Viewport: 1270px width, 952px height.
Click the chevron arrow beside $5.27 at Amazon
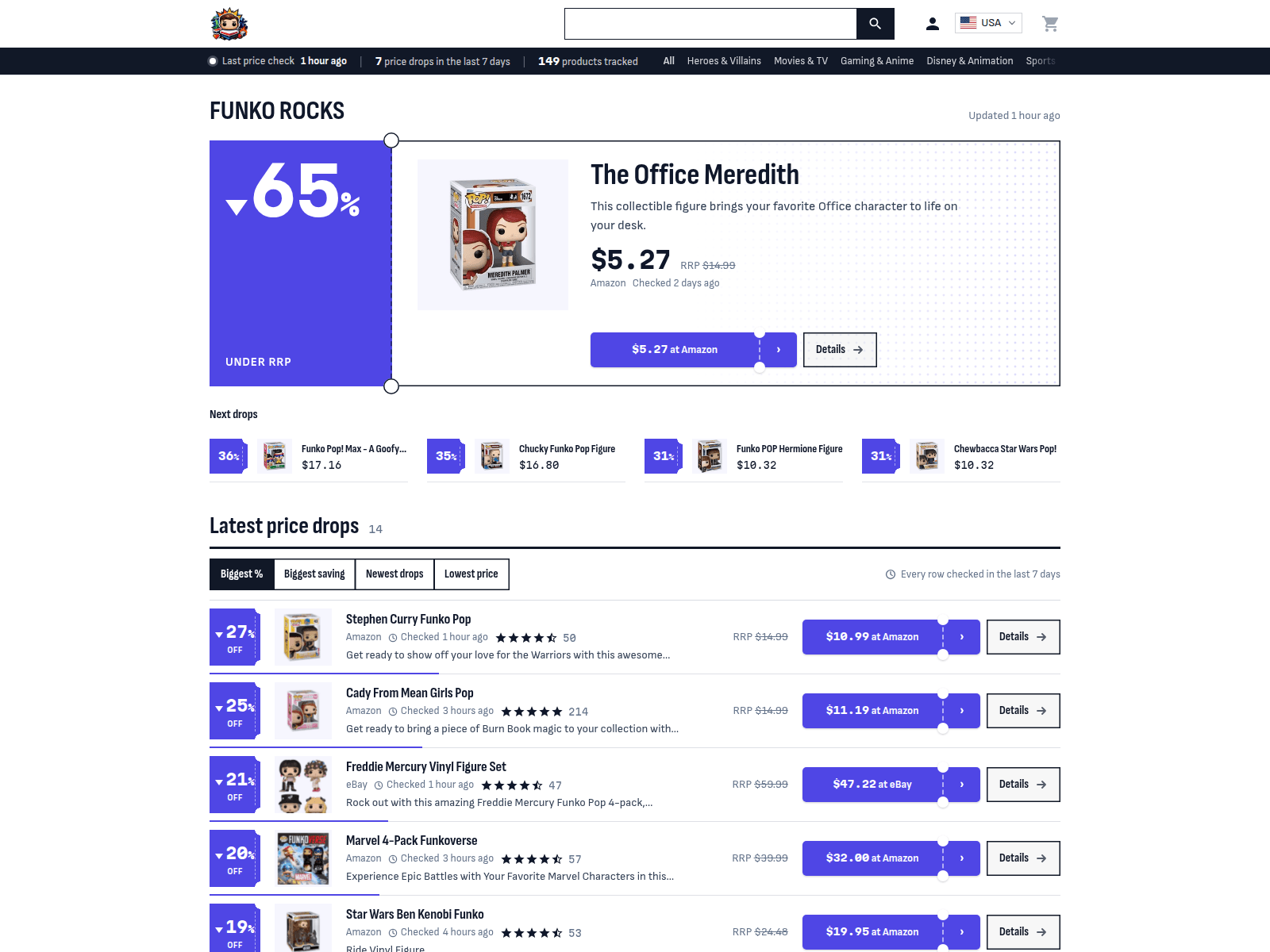779,350
